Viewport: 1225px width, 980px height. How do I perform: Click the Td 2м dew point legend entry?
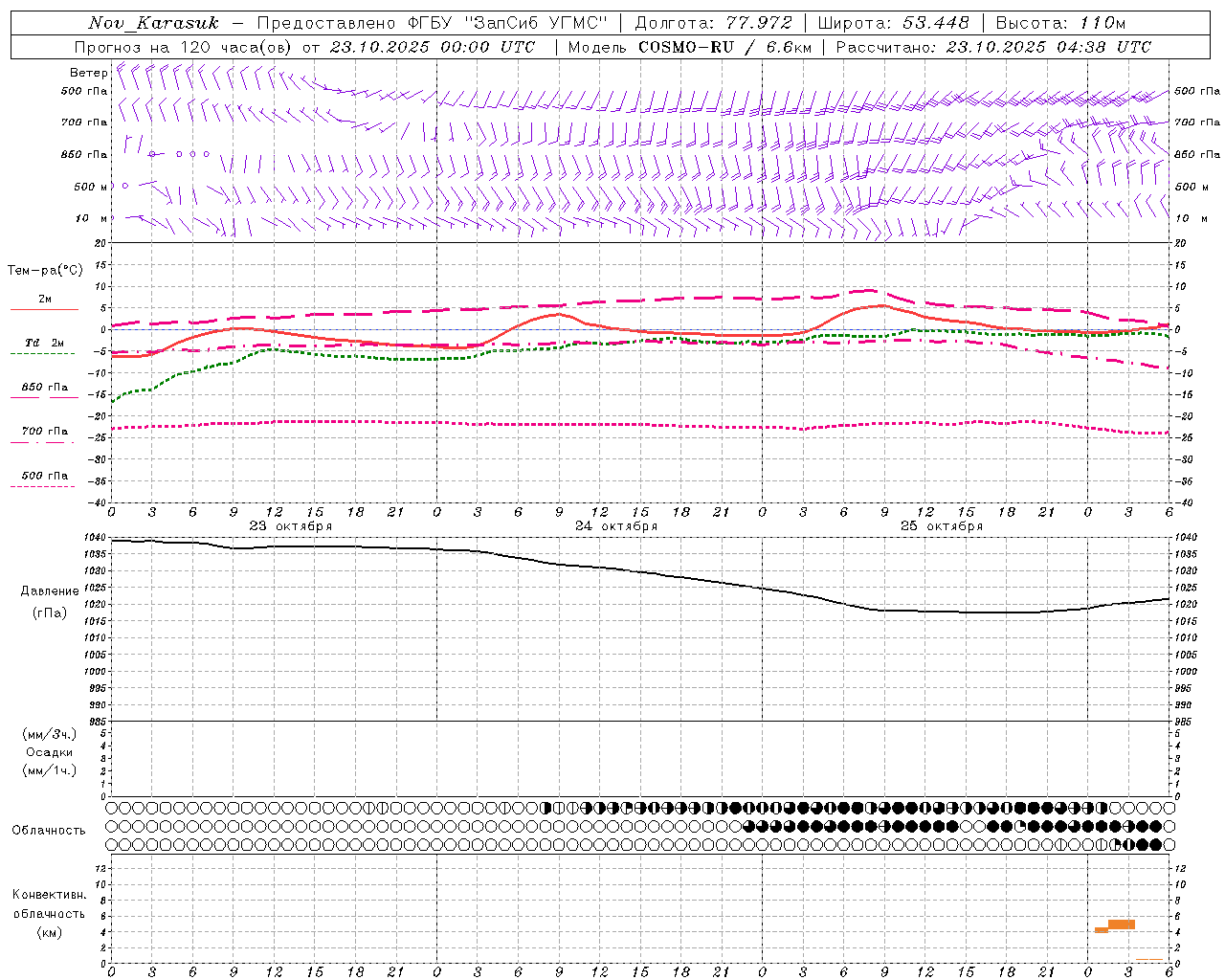[45, 343]
